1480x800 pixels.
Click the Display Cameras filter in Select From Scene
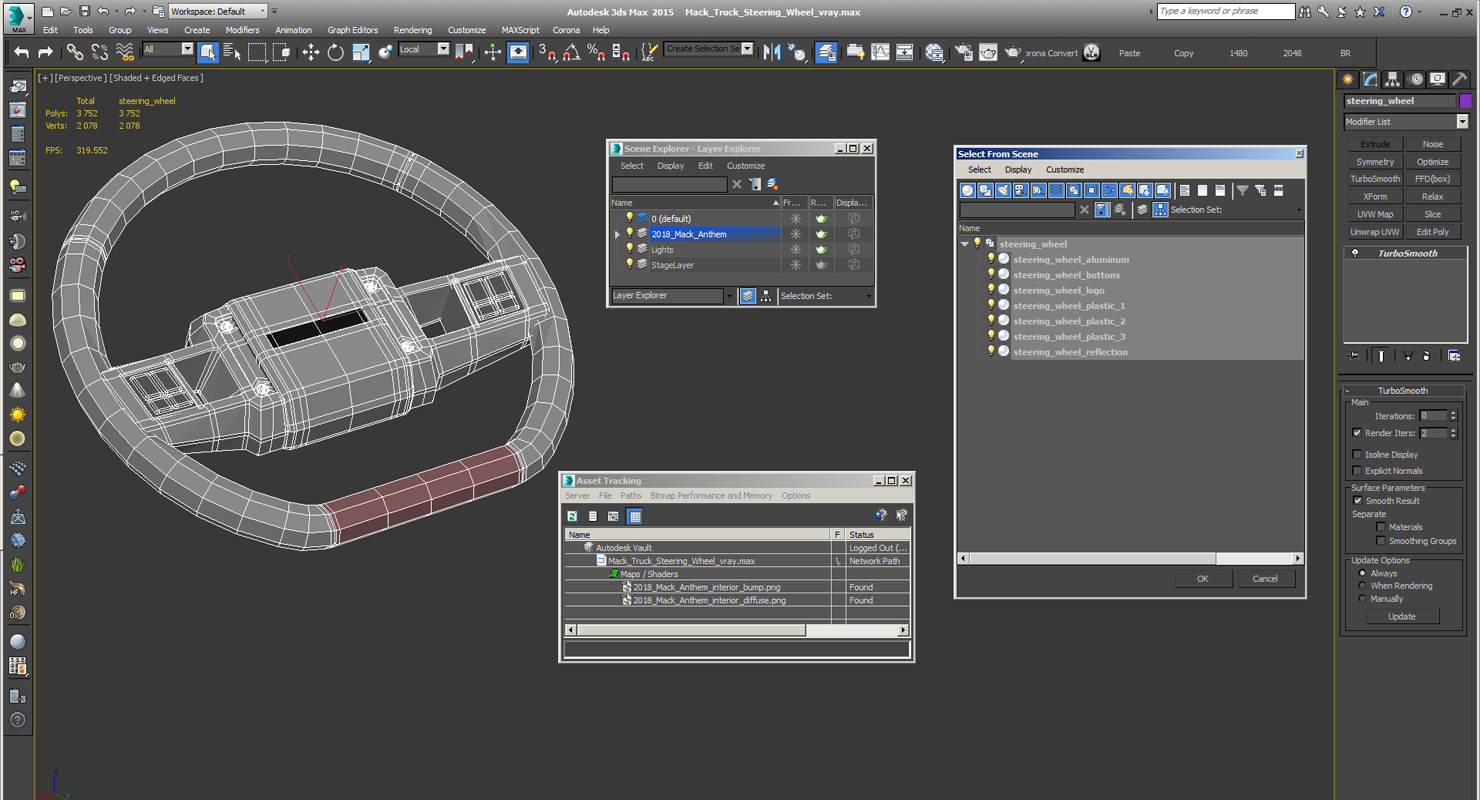1021,190
